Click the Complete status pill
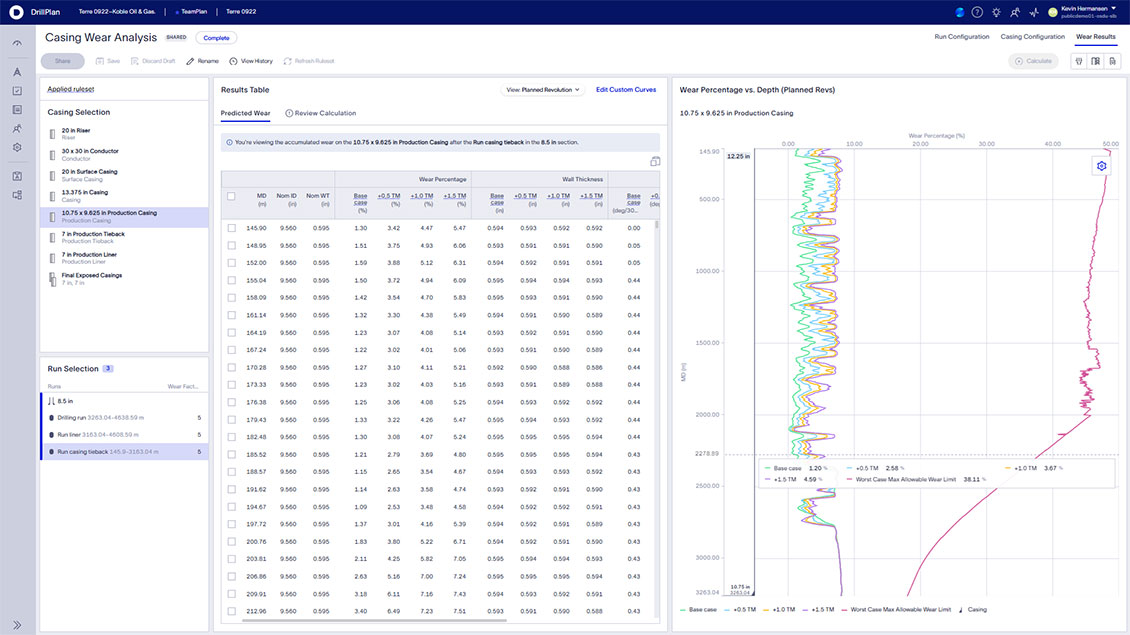 (216, 37)
